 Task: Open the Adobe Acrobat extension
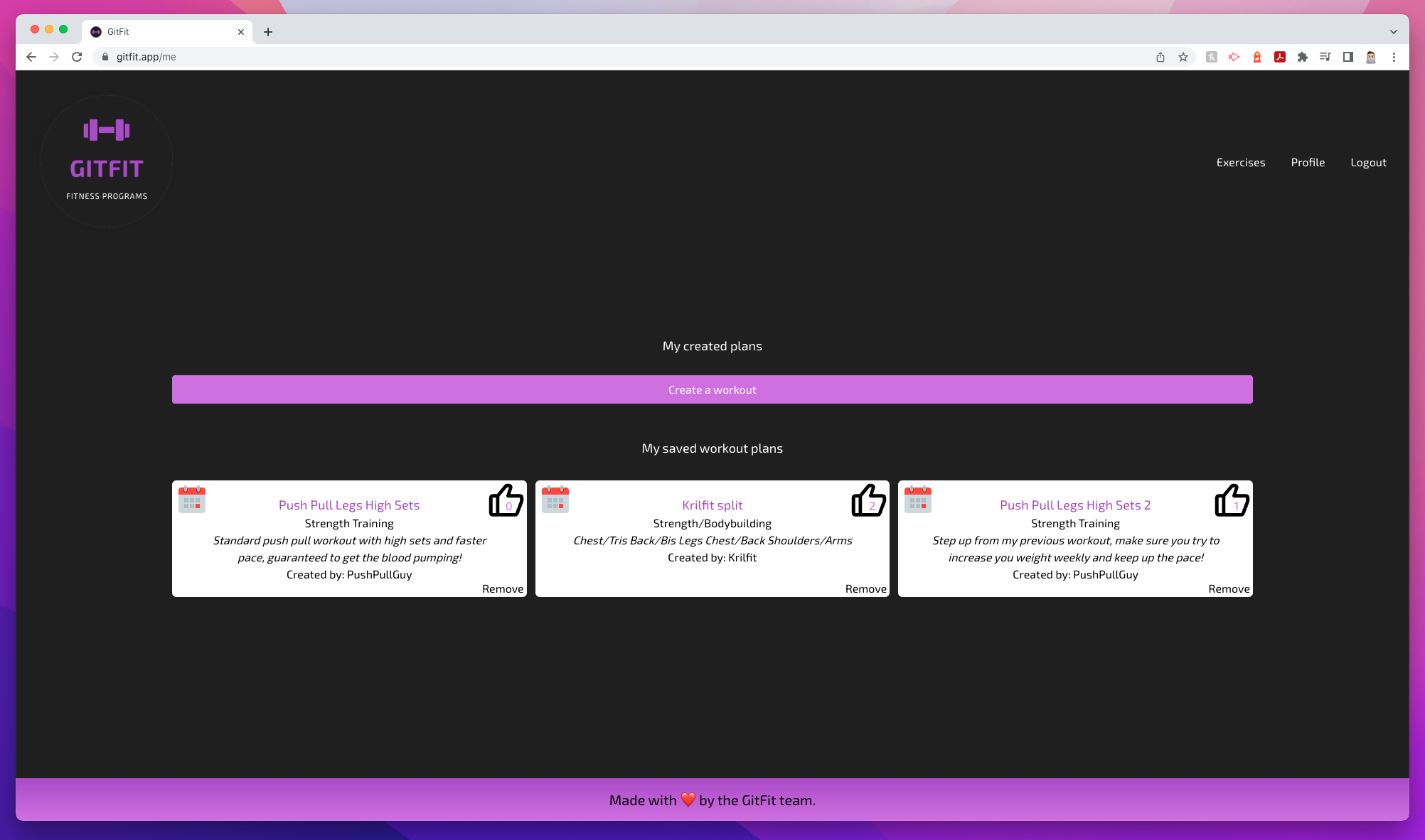[x=1280, y=57]
